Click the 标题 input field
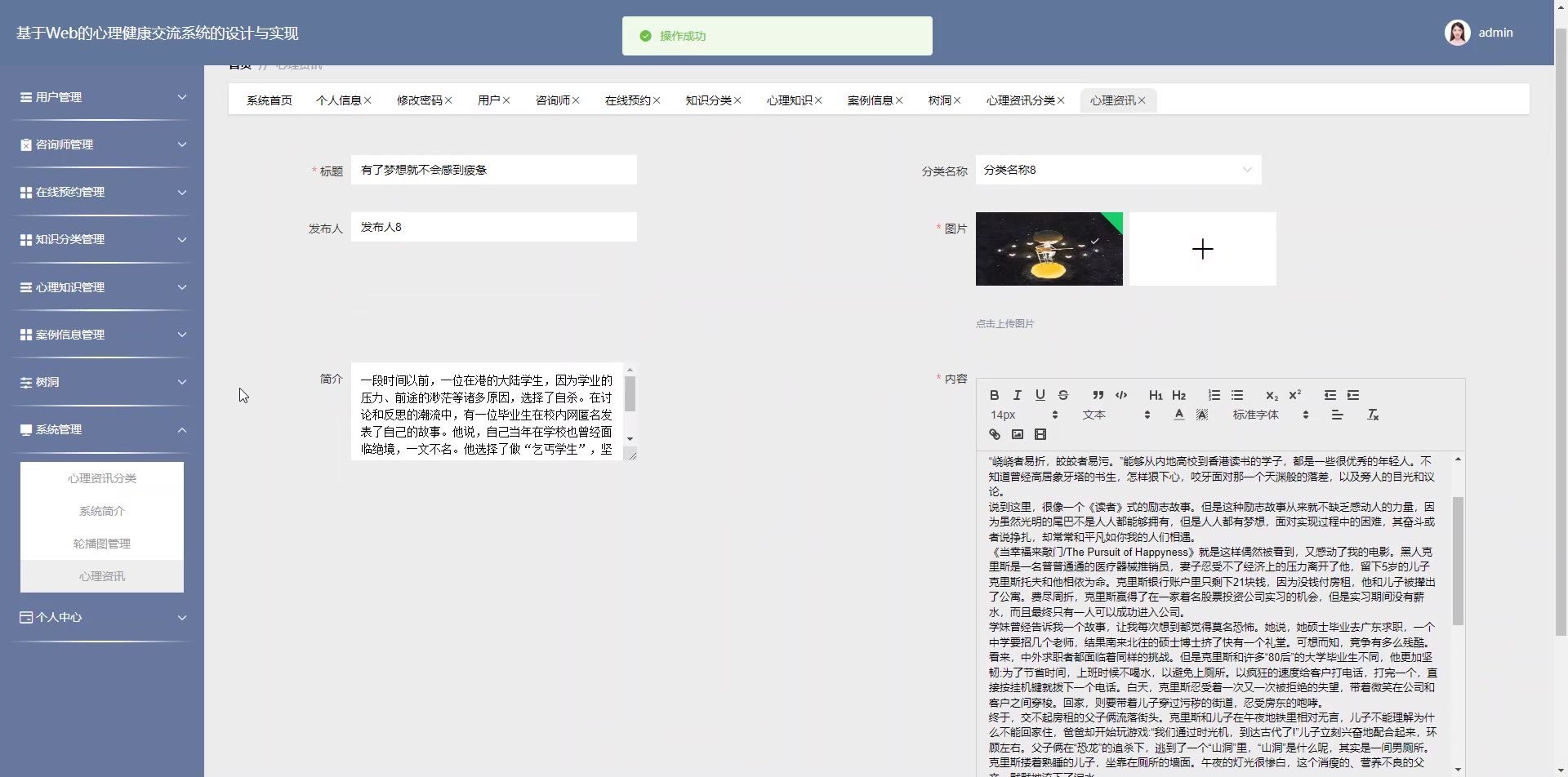The image size is (1568, 777). pyautogui.click(x=494, y=170)
